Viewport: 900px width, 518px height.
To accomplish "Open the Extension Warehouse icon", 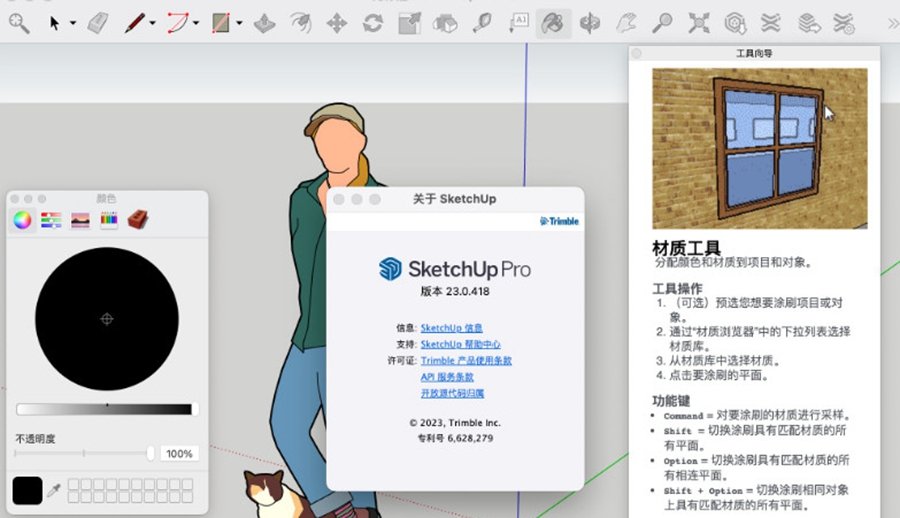I will pos(771,24).
